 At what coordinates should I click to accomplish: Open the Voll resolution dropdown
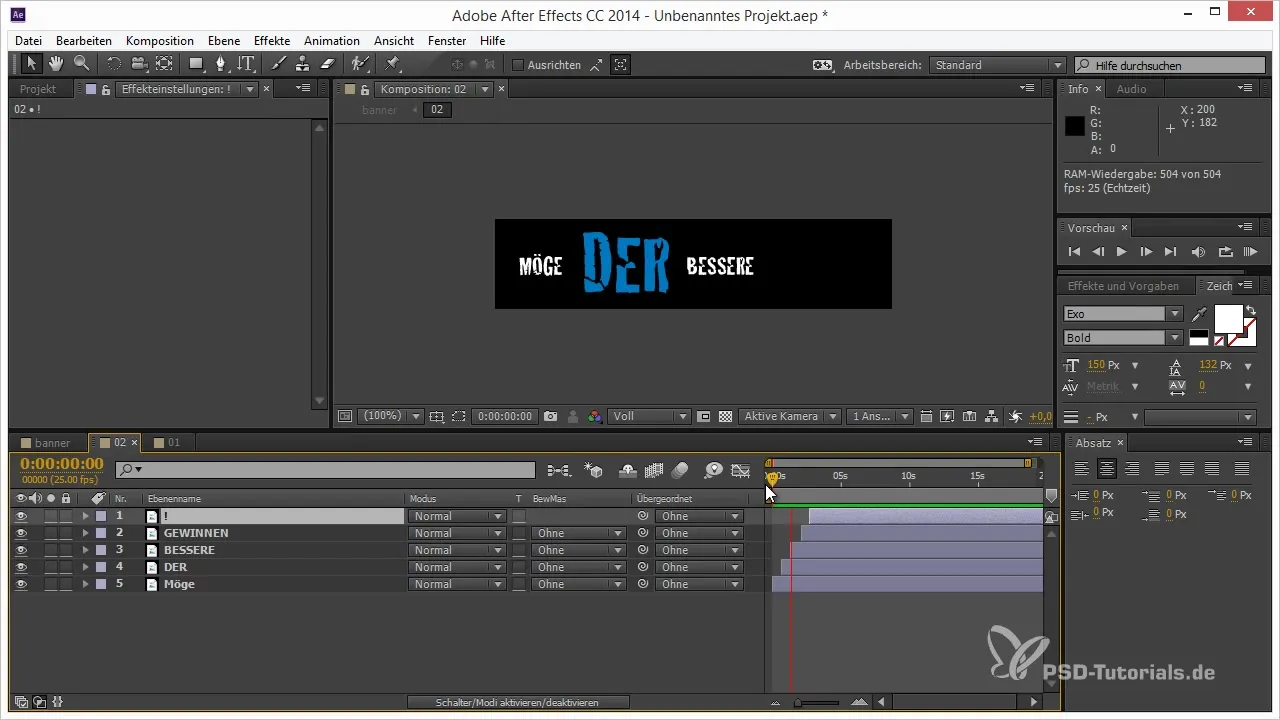tap(650, 416)
